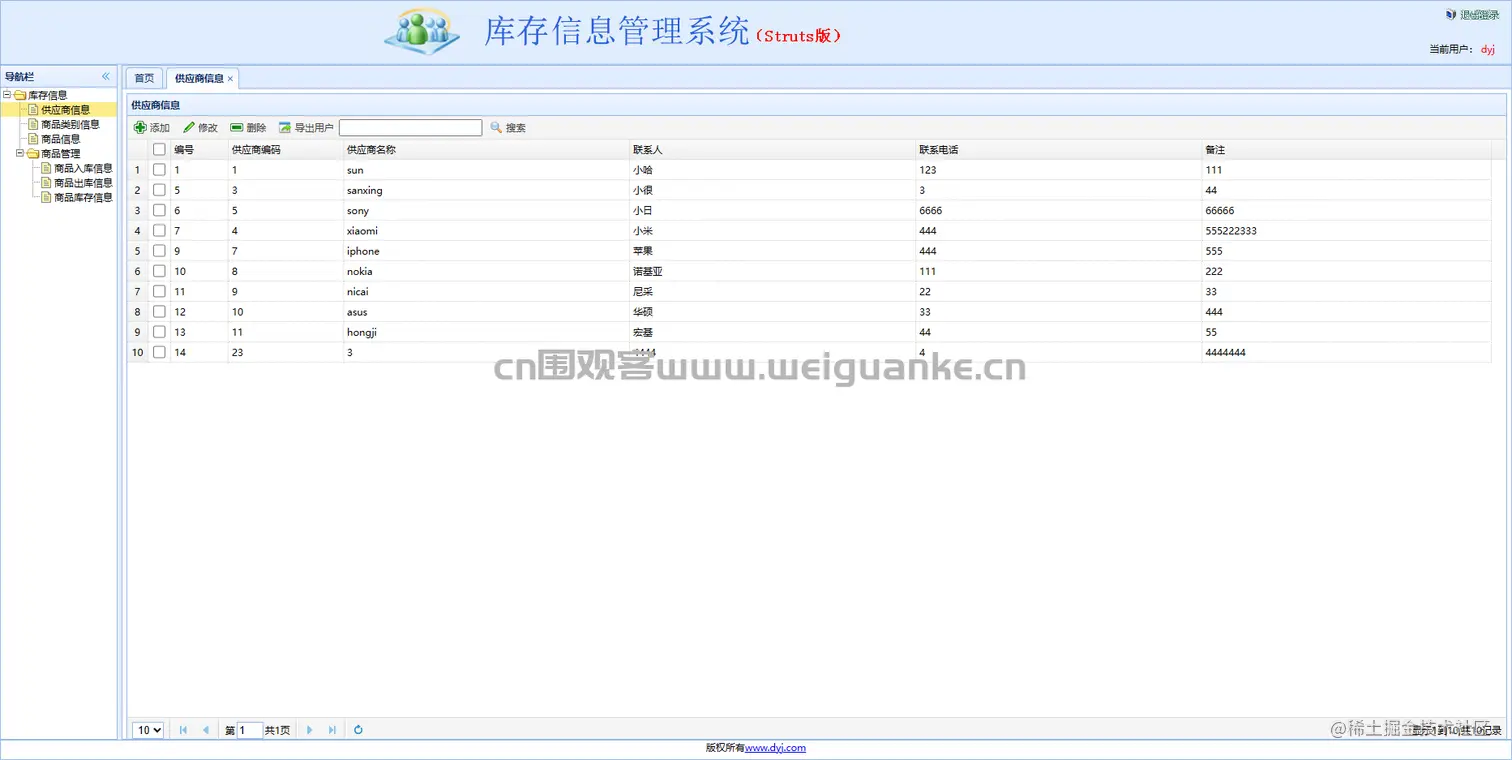Click the 删除 minus icon

tap(237, 128)
